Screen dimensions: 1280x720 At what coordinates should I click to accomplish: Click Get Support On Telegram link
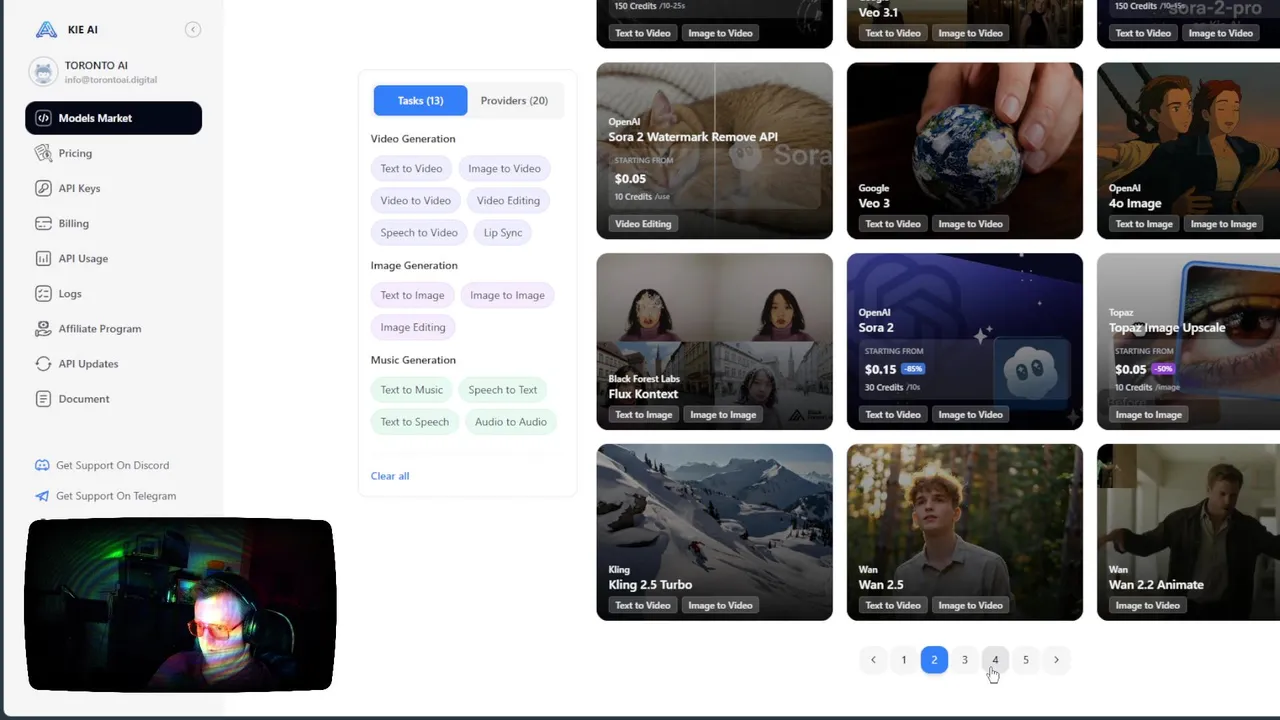coord(116,496)
